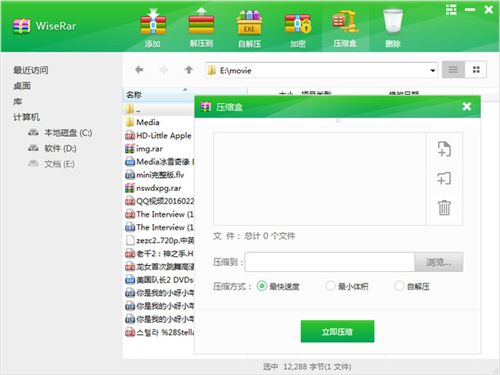Select 自解压 compression mode

412,286
